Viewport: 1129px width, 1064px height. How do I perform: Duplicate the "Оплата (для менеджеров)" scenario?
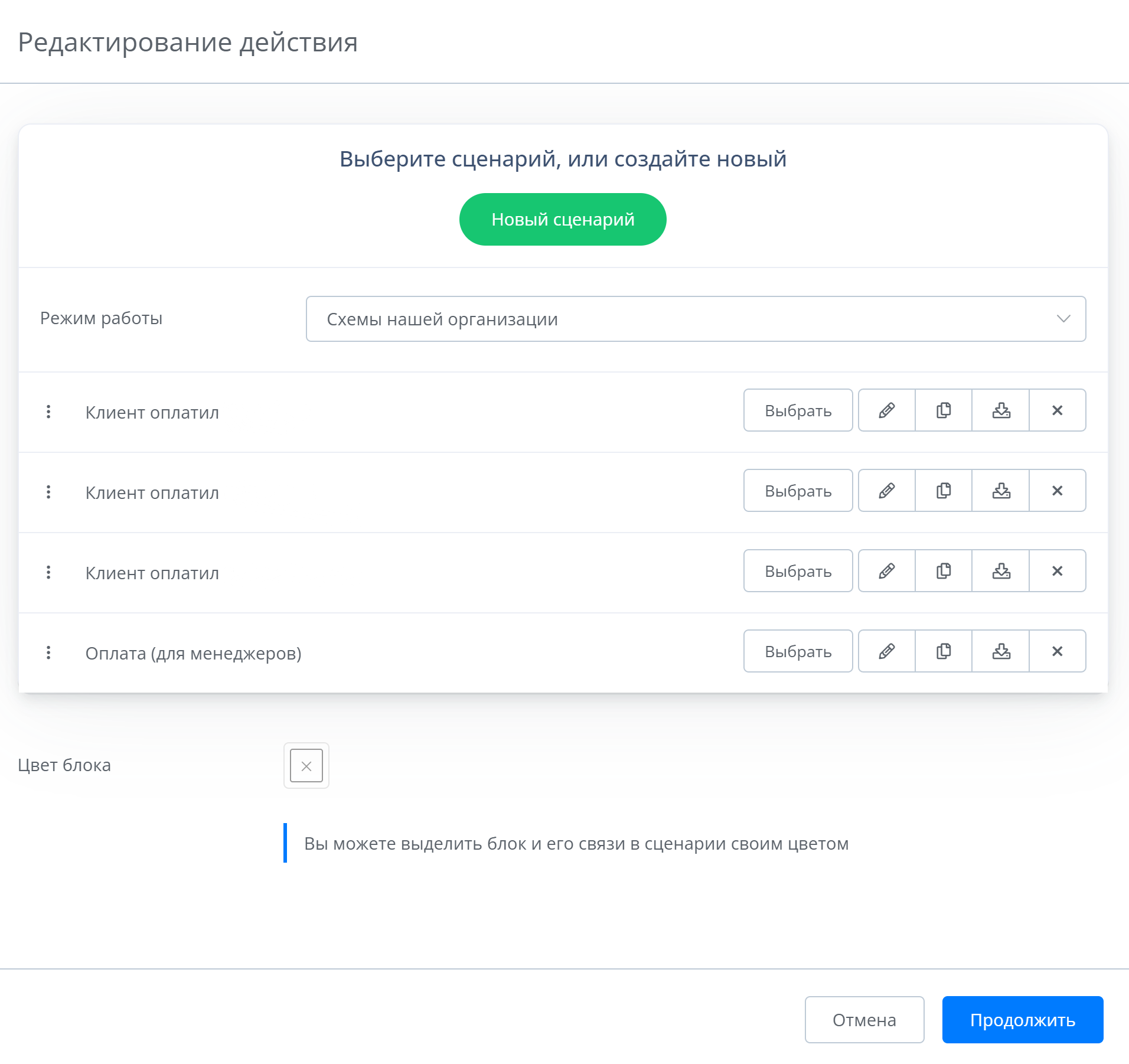point(943,651)
